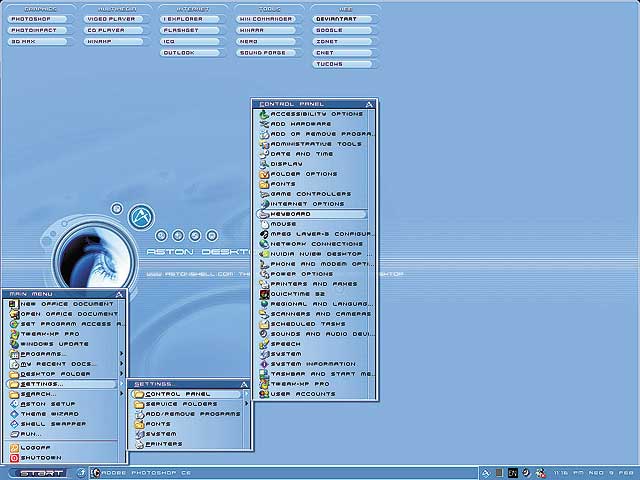Image resolution: width=640 pixels, height=480 pixels.
Task: Open System Information entry
Action: point(313,364)
